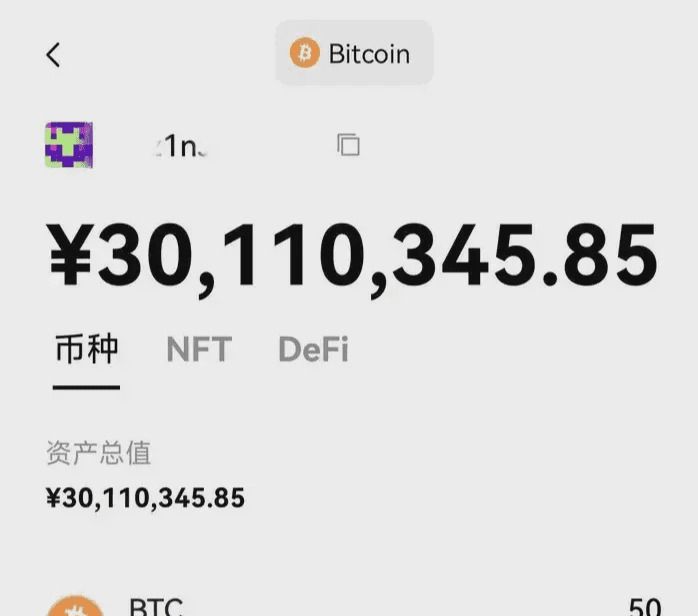Switch to the DeFi tab
This screenshot has width=698, height=616.
click(313, 349)
